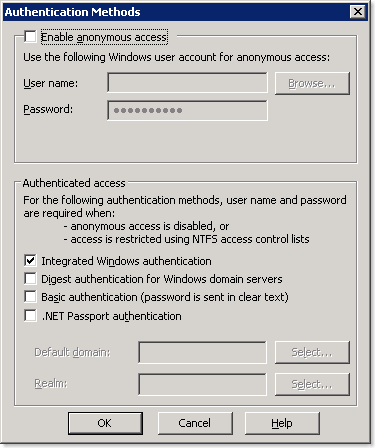Click the Default domain input box
Screen dimensions: 375x448
pyautogui.click(x=202, y=352)
